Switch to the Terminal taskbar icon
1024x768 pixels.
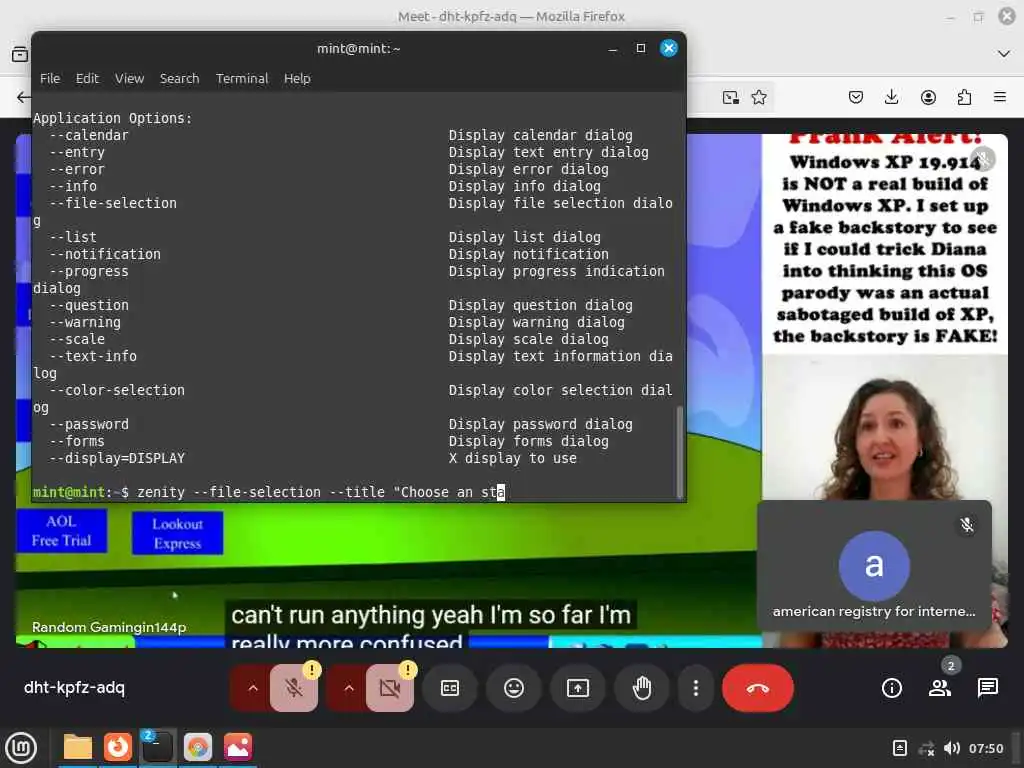(x=157, y=747)
